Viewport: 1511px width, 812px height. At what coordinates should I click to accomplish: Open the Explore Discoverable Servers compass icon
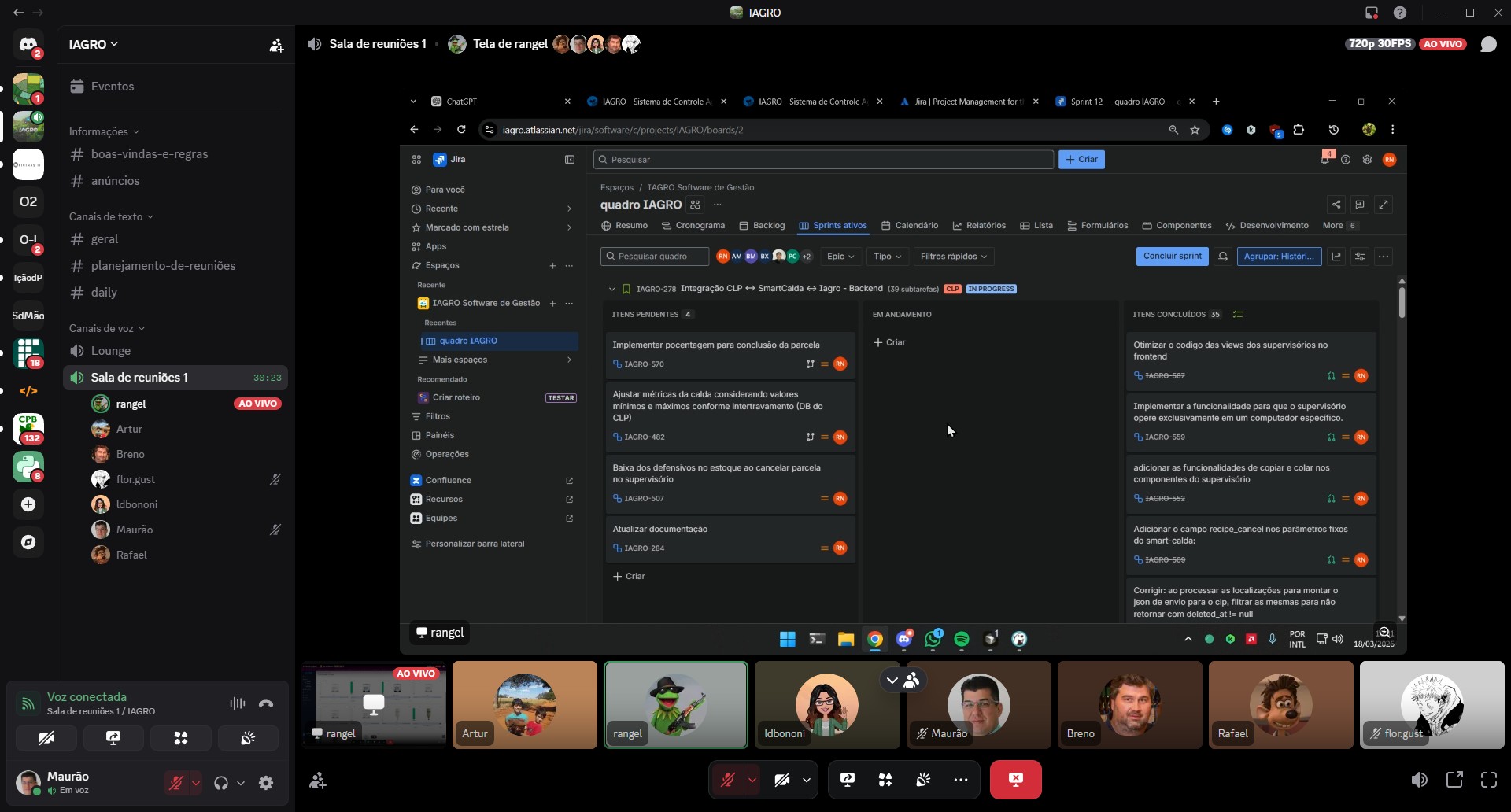[x=28, y=542]
